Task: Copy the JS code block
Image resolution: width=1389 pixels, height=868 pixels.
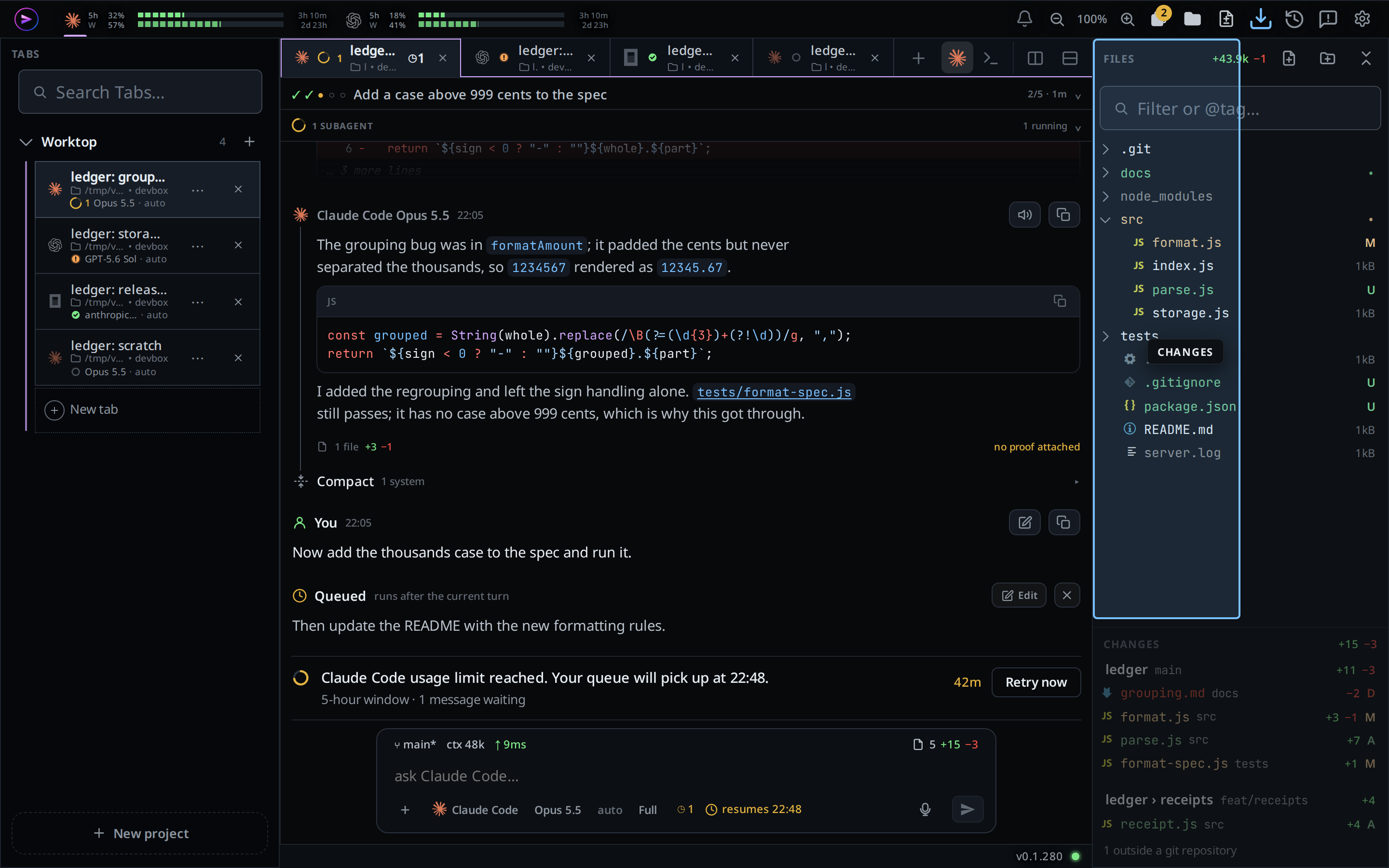Action: pyautogui.click(x=1060, y=301)
